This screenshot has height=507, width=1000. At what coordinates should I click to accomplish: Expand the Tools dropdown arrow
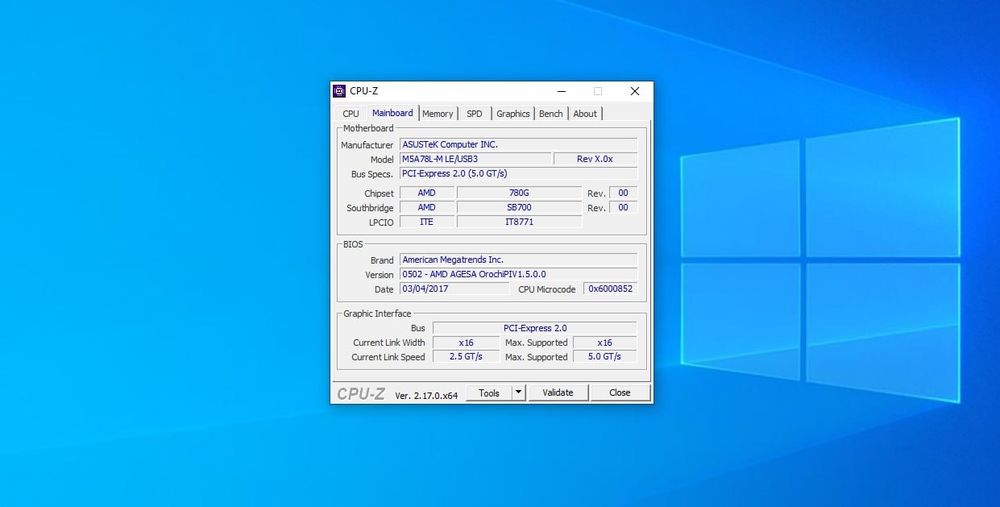[x=519, y=393]
